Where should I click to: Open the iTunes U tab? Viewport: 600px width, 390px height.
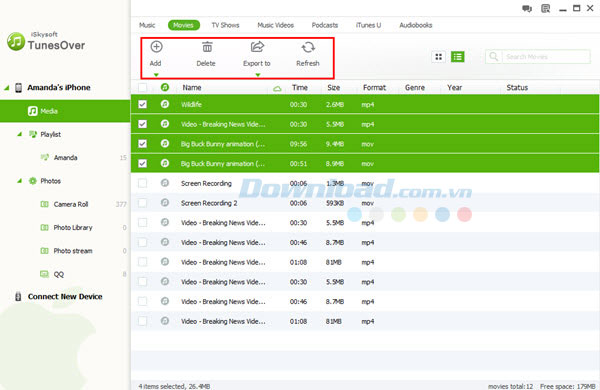[x=368, y=25]
